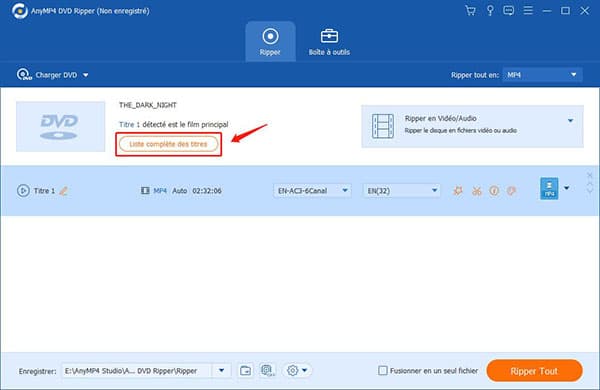The height and width of the screenshot is (390, 600).
Task: Expand the Ripper en Vidéo/Audio mode dropdown
Action: (x=571, y=121)
